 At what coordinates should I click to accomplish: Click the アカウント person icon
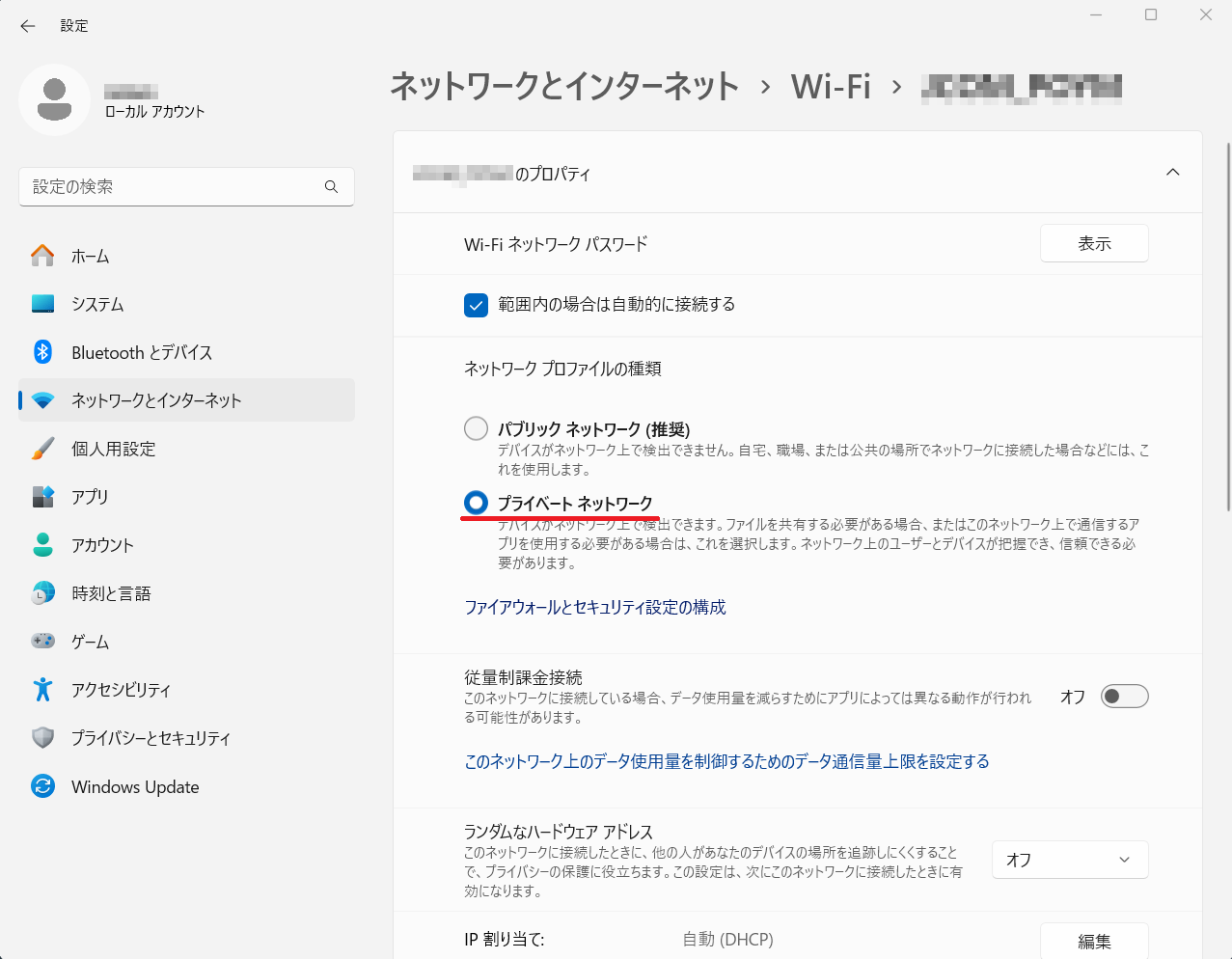click(42, 545)
